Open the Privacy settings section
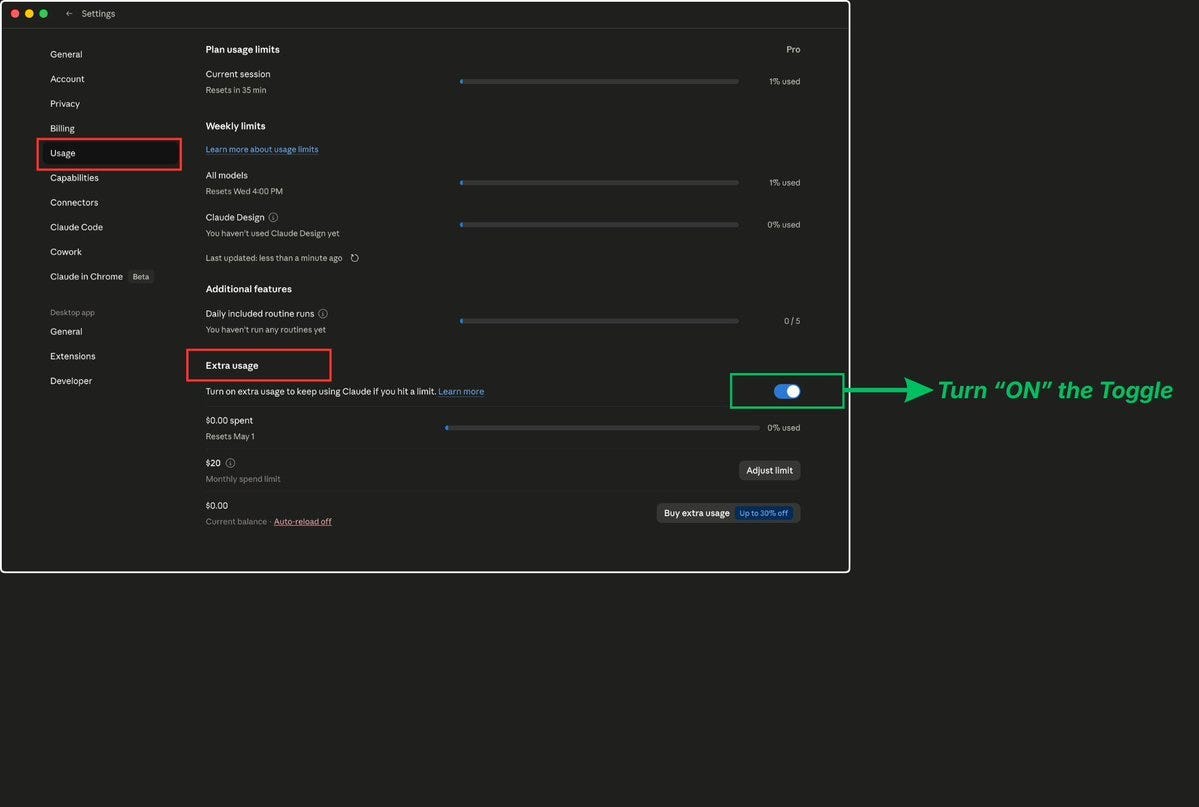The width and height of the screenshot is (1199, 807). point(65,103)
